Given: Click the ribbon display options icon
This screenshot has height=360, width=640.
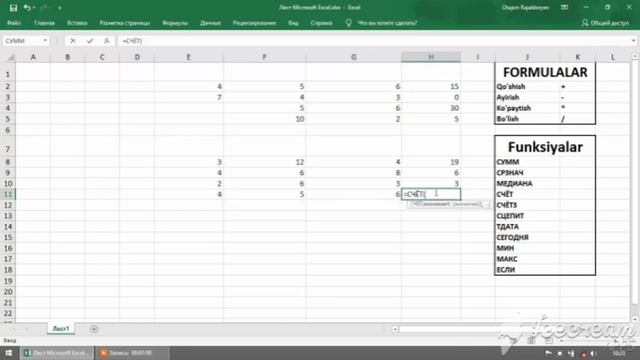Looking at the screenshot, I should 564,7.
